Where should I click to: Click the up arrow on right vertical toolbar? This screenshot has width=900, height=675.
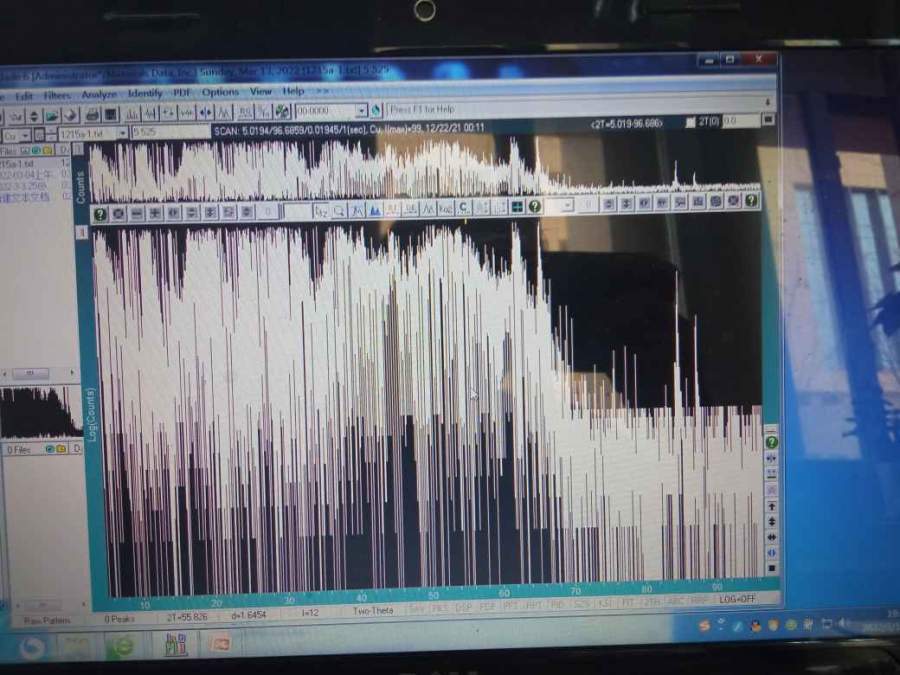pyautogui.click(x=771, y=506)
